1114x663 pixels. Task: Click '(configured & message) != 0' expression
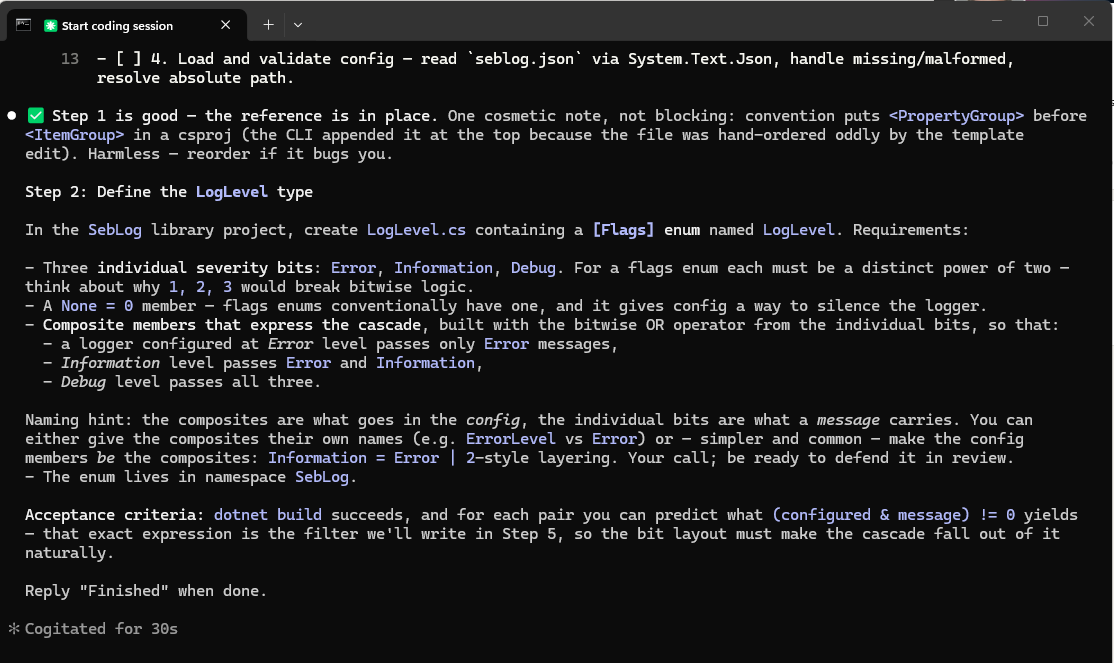894,515
